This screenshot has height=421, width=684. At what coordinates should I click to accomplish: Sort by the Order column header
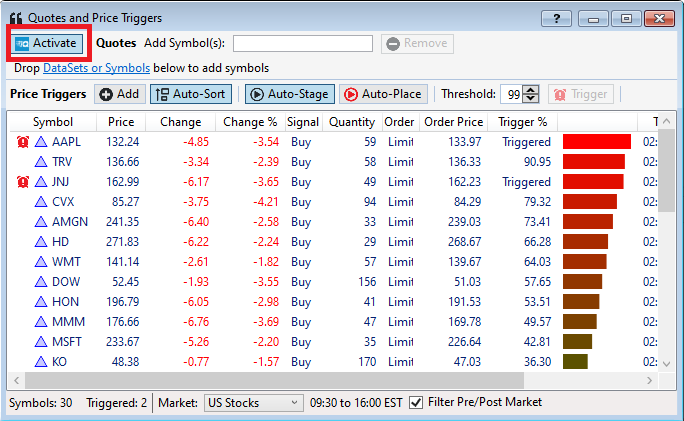point(399,122)
